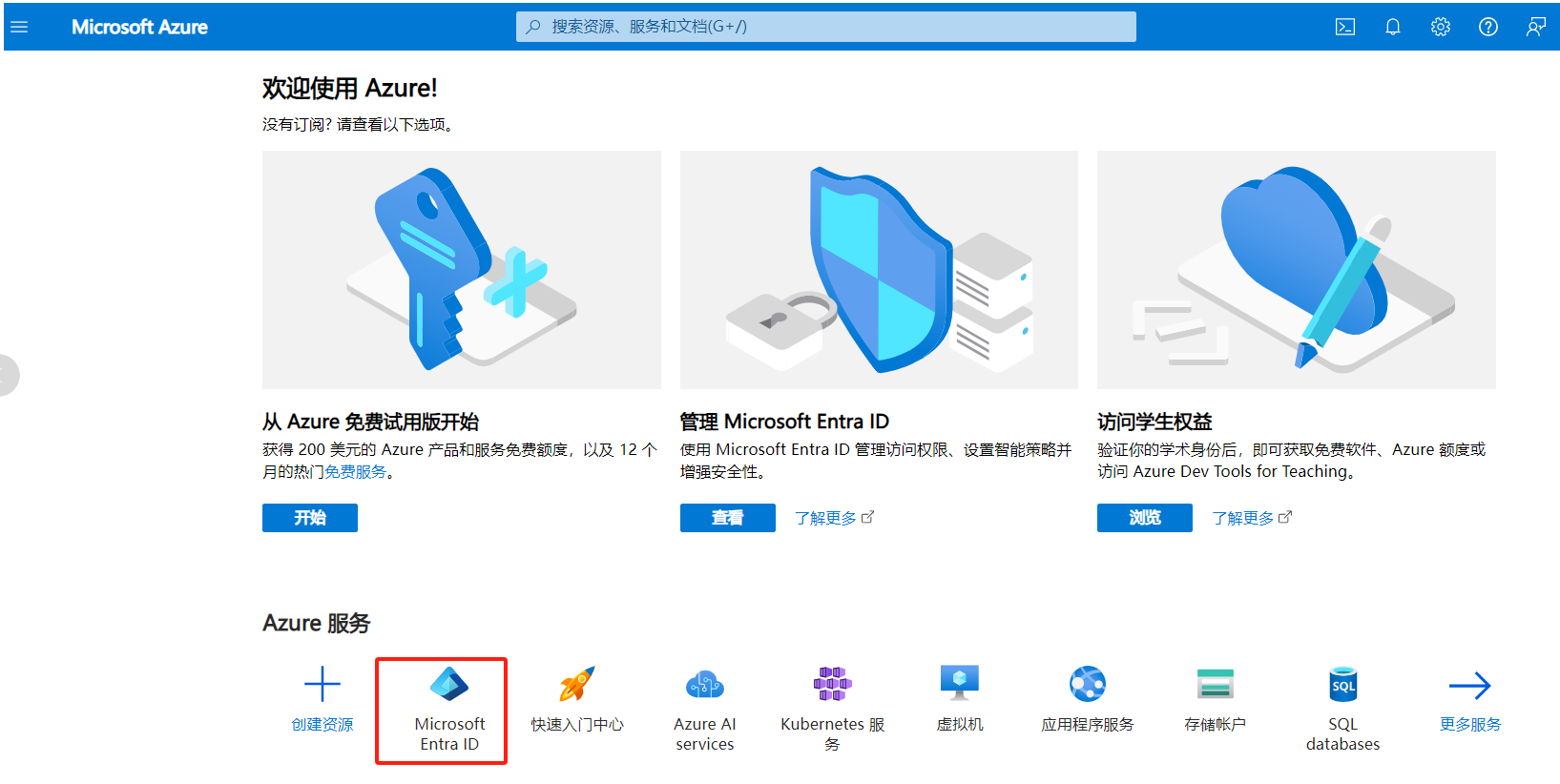This screenshot has height=784, width=1560.
Task: Click the 更多服务 arrow icon
Action: tap(1470, 685)
